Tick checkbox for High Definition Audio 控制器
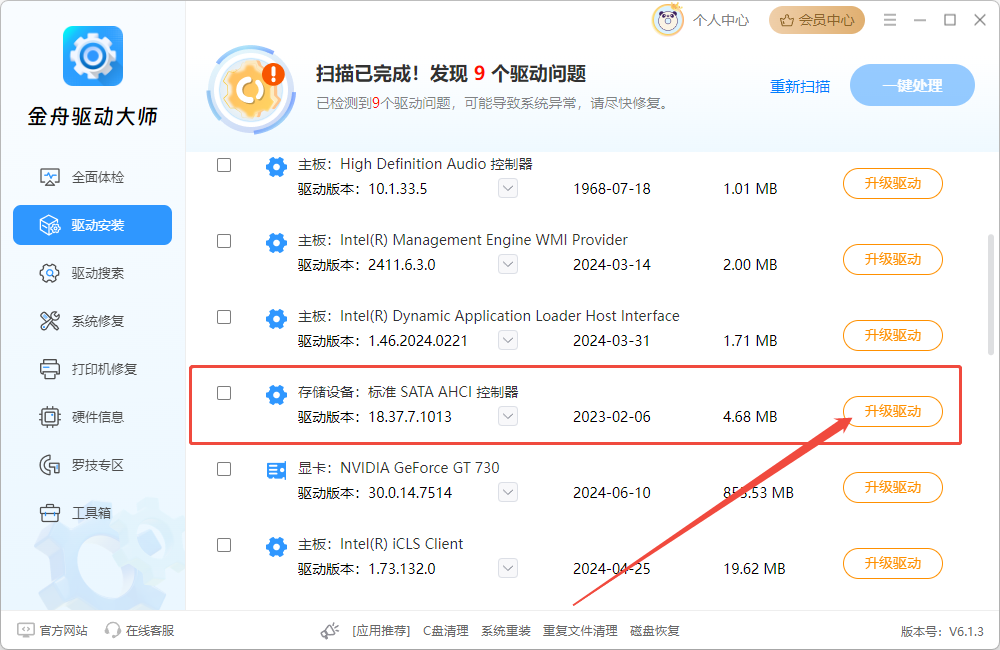Image resolution: width=1000 pixels, height=650 pixels. tap(224, 165)
